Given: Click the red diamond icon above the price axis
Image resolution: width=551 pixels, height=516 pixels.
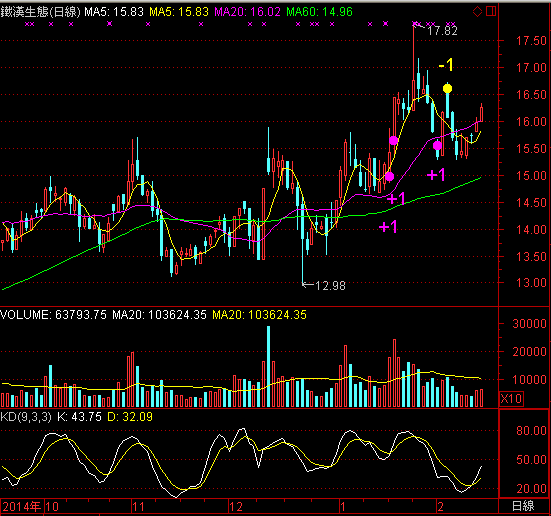Looking at the screenshot, I should click(x=477, y=12).
